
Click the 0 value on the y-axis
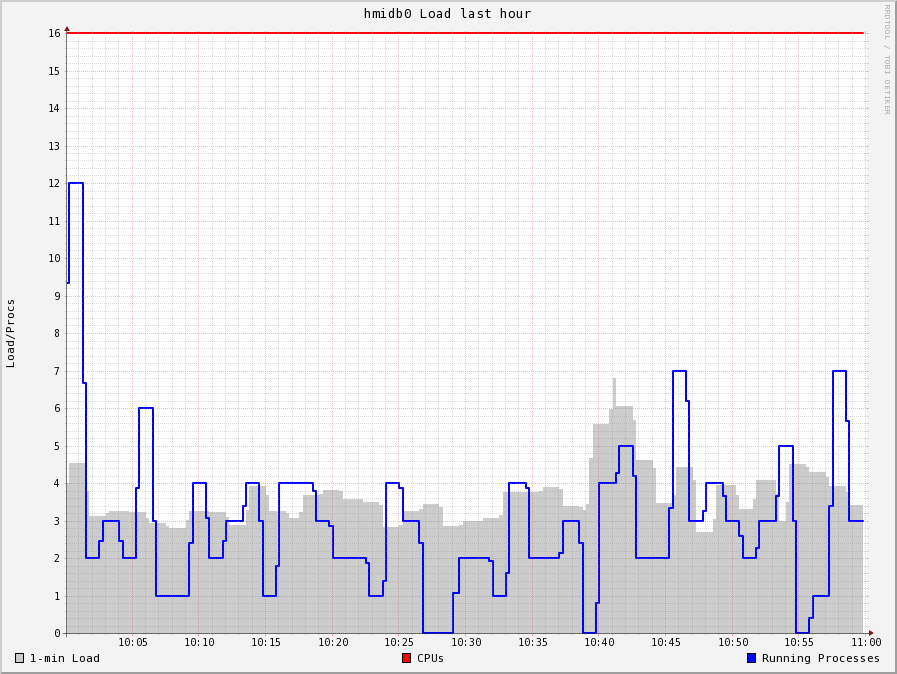coord(57,633)
